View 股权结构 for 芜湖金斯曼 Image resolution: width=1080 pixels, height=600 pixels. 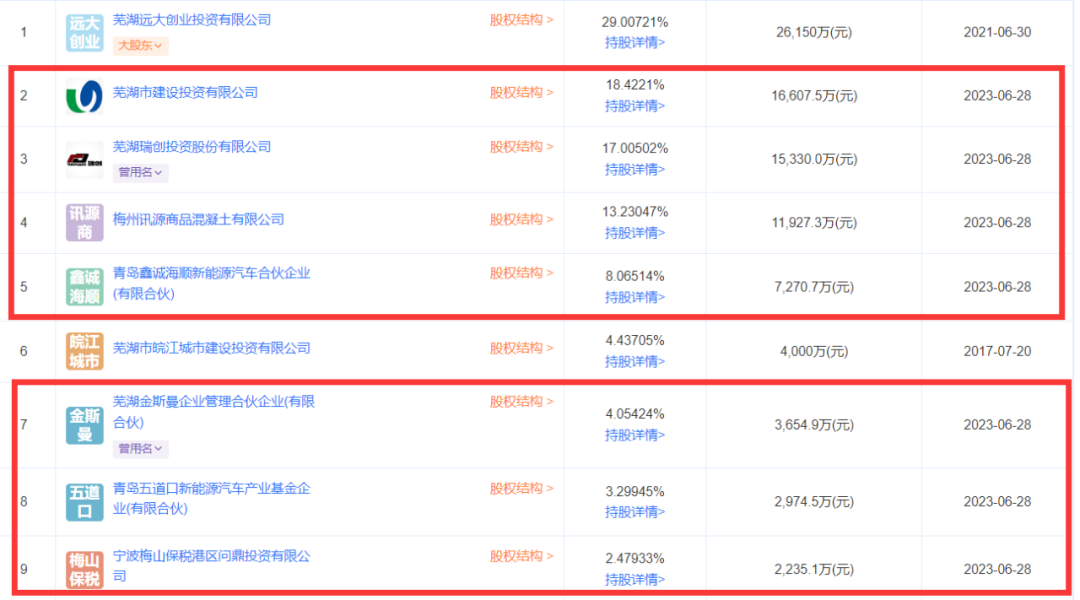point(521,402)
